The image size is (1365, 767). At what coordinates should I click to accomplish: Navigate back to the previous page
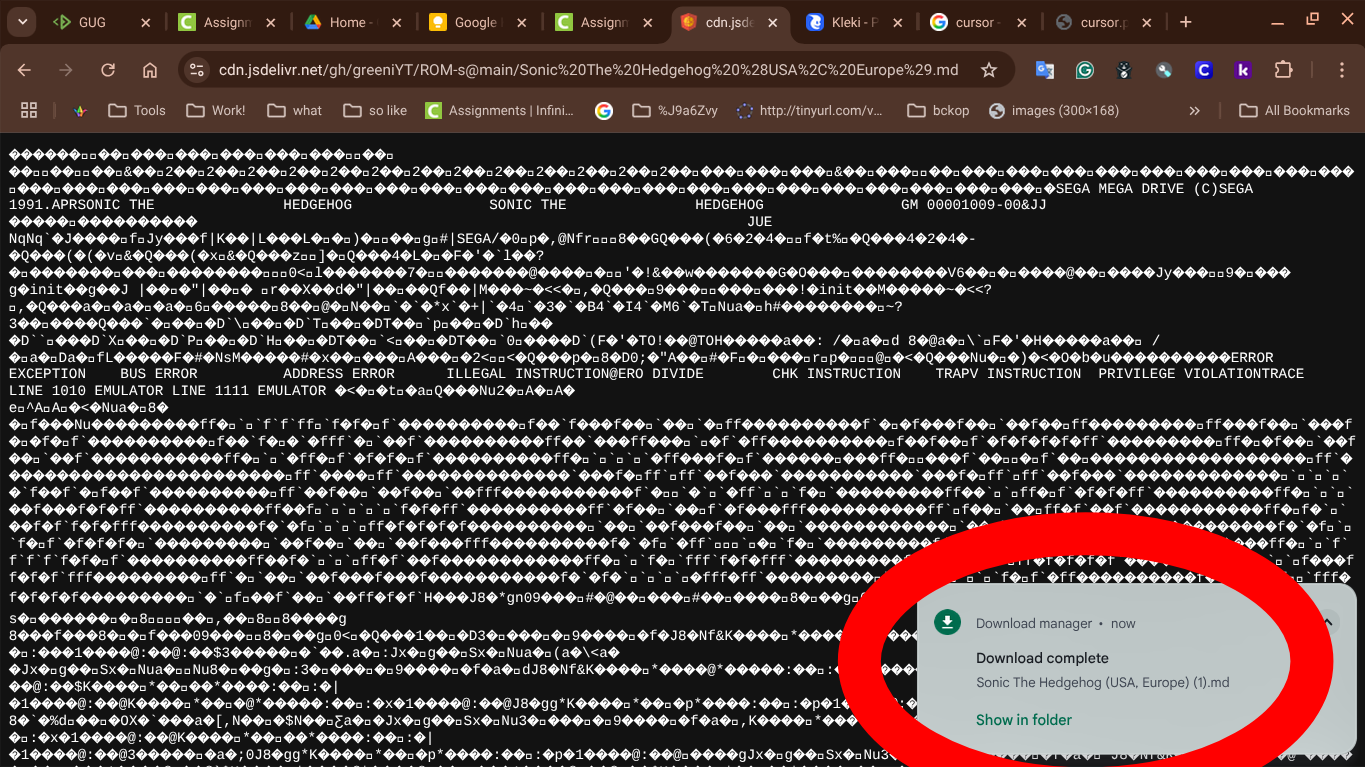click(x=25, y=70)
